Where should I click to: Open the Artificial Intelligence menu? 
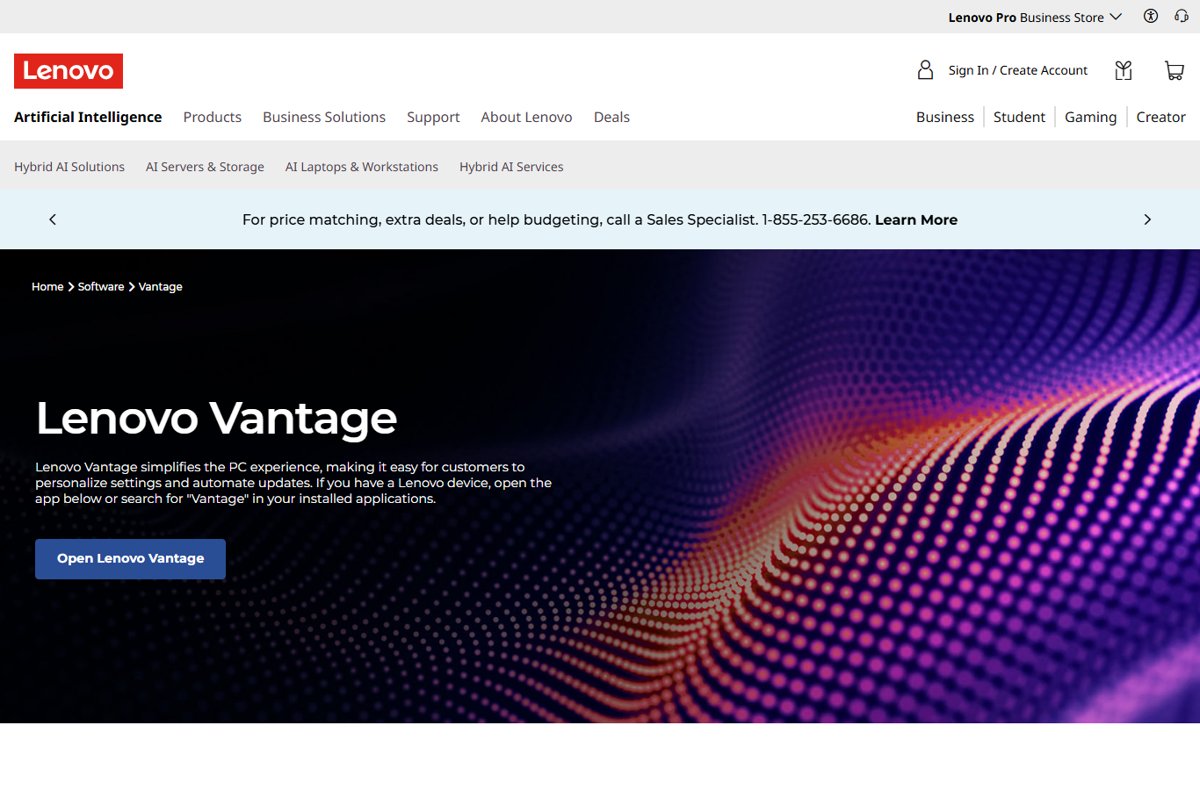88,117
